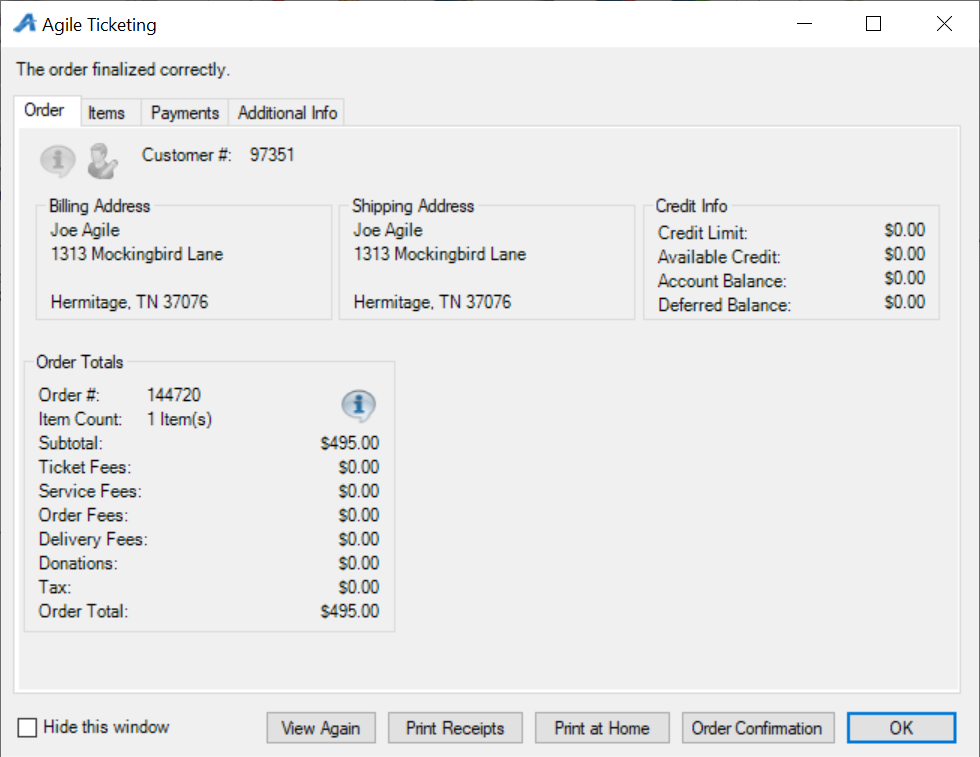
Task: Open the blue order info icon
Action: point(359,405)
